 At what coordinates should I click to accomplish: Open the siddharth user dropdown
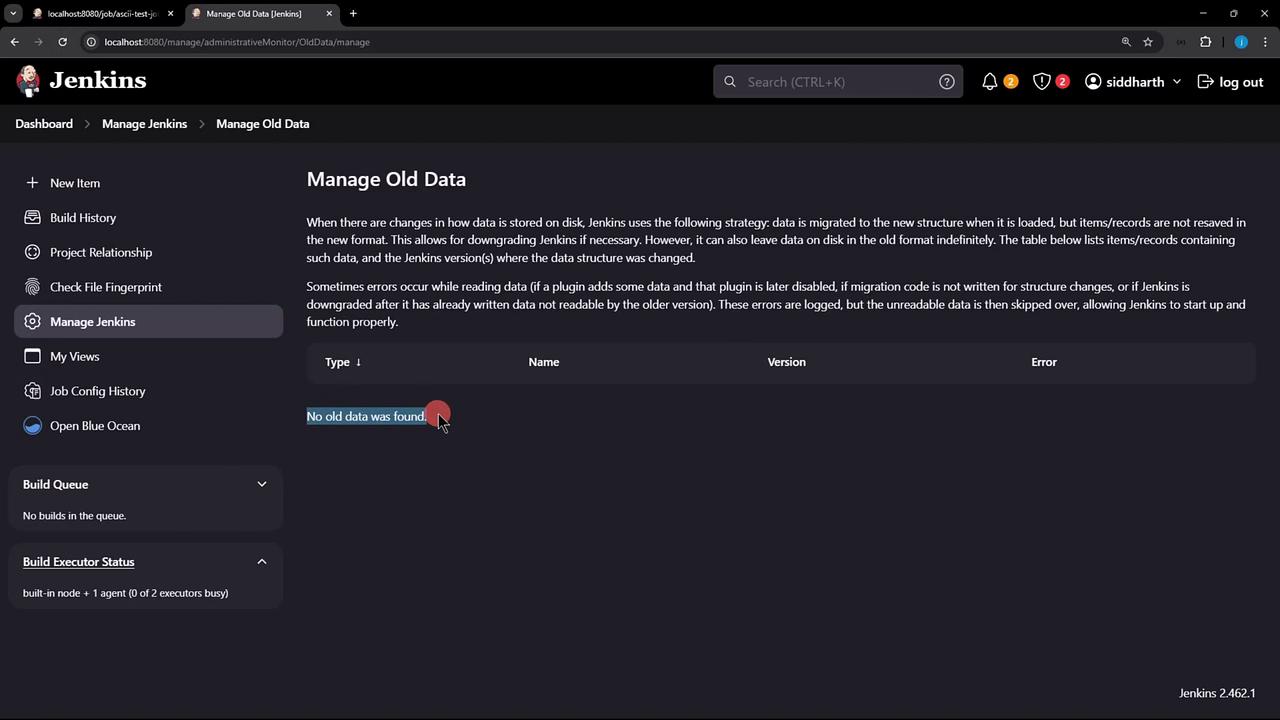1133,82
